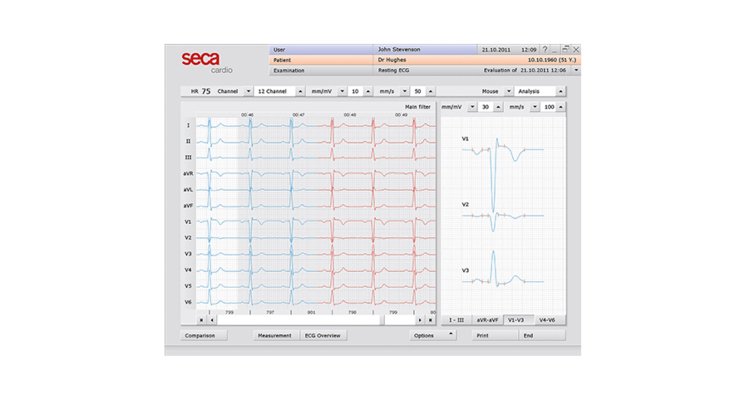745x399 pixels.
Task: Expand the Options menu button
Action: point(433,335)
